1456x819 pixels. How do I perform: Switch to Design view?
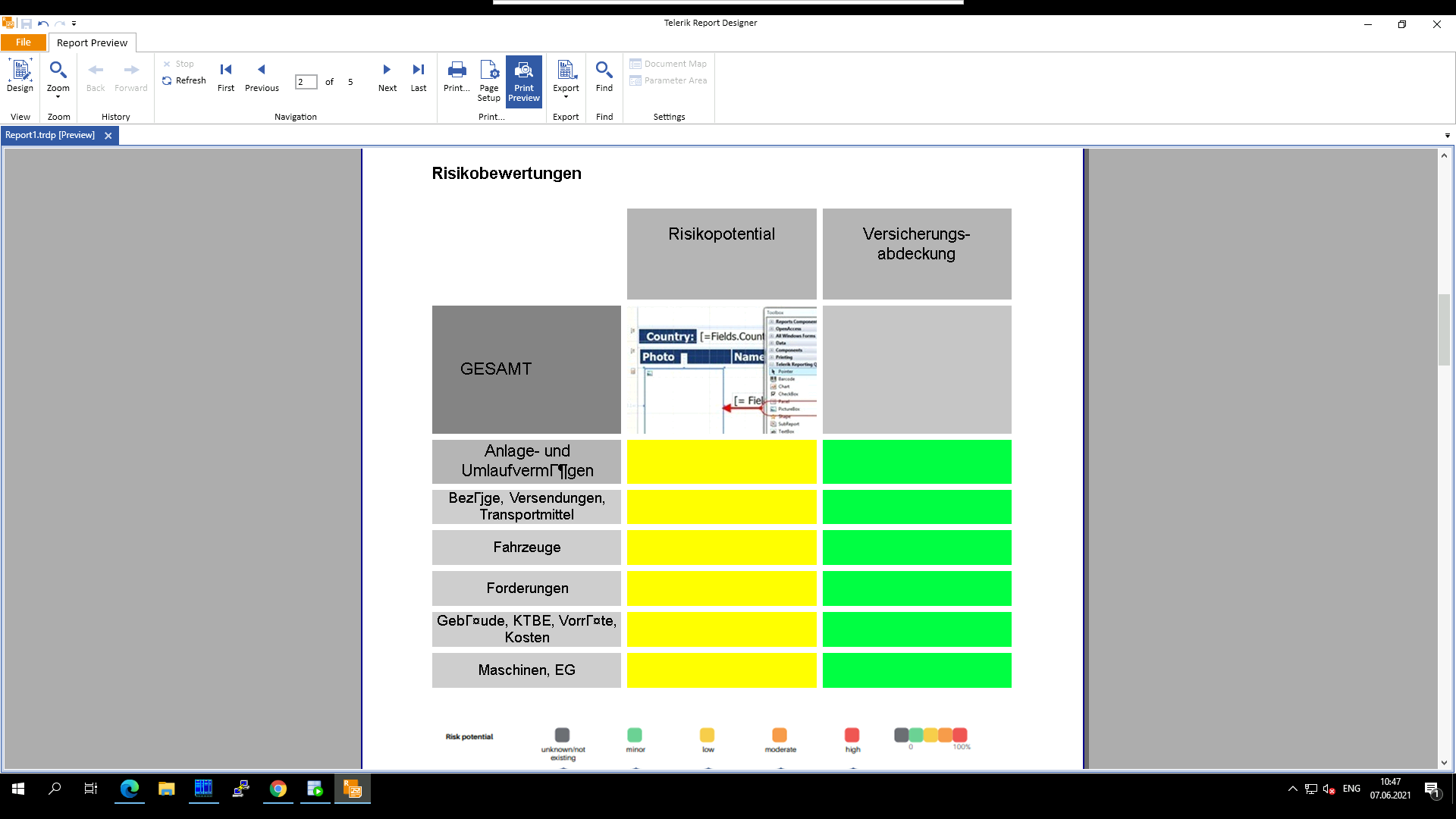(x=20, y=76)
